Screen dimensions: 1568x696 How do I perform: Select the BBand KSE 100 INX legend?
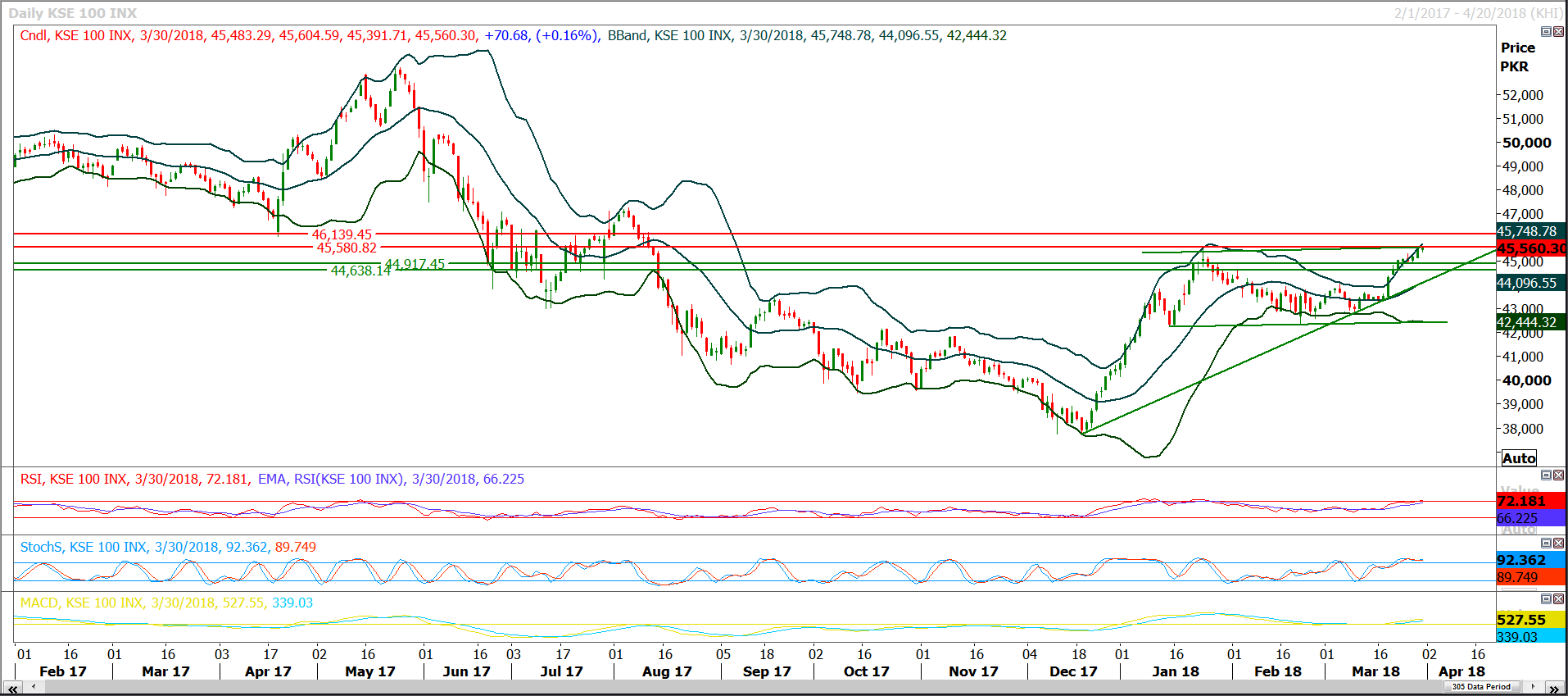669,36
